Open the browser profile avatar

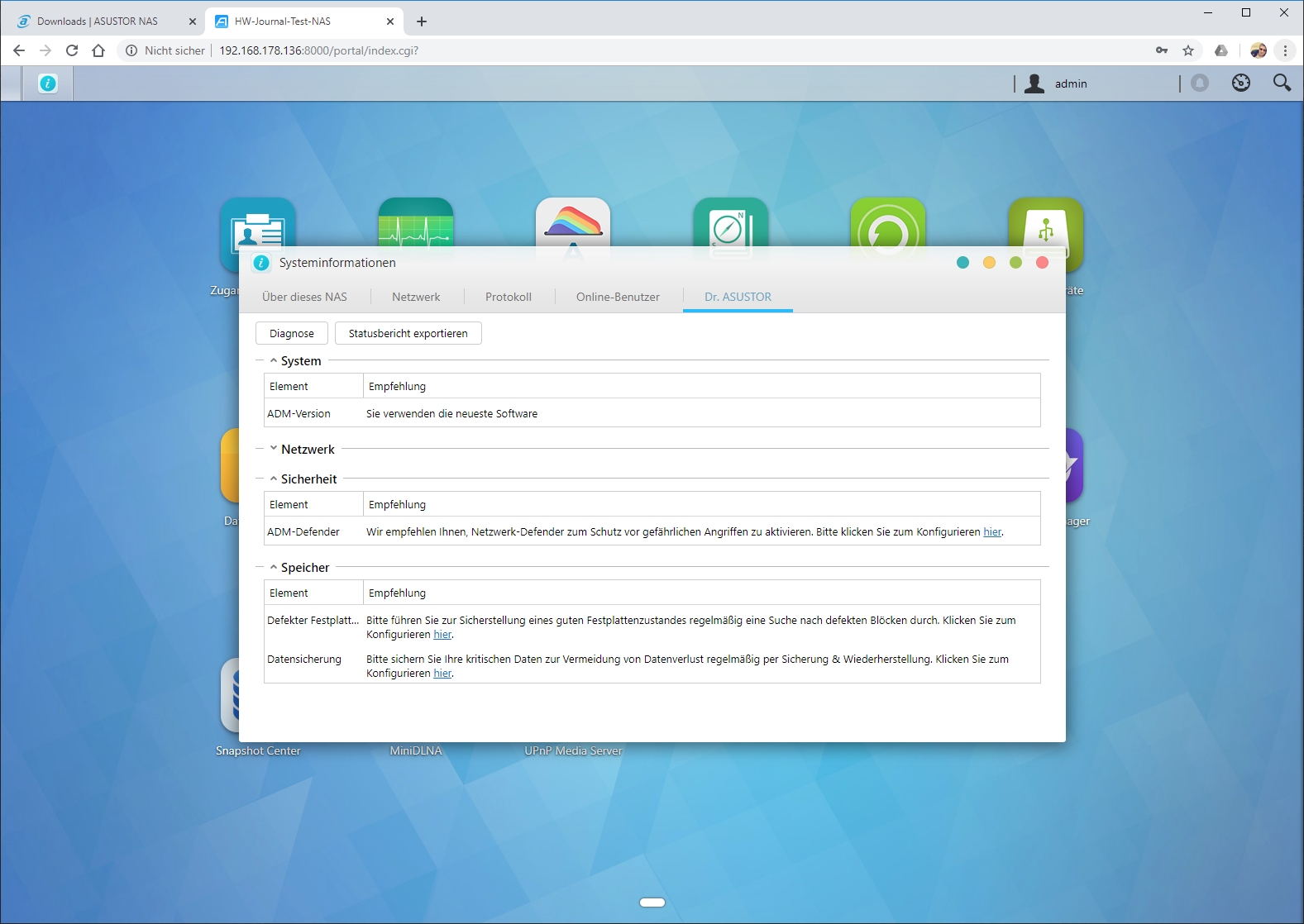[1259, 50]
